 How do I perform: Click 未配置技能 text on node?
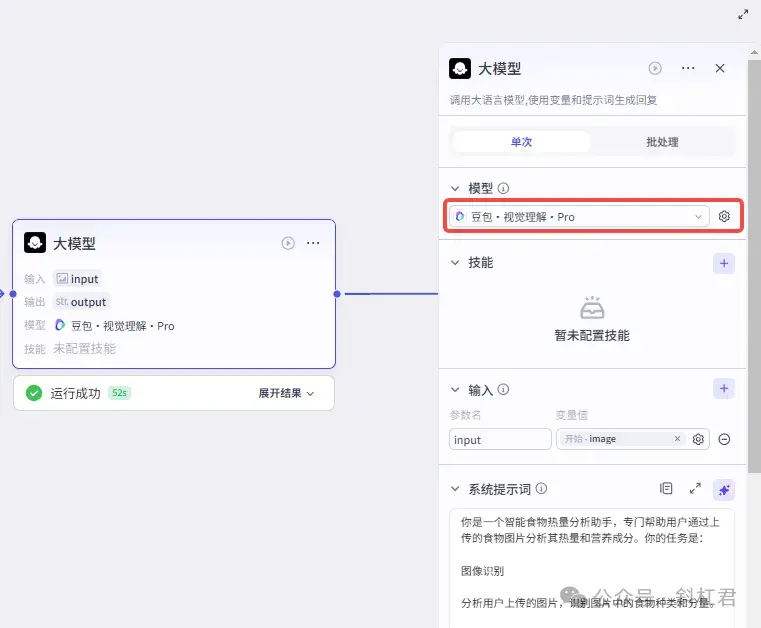pos(84,348)
